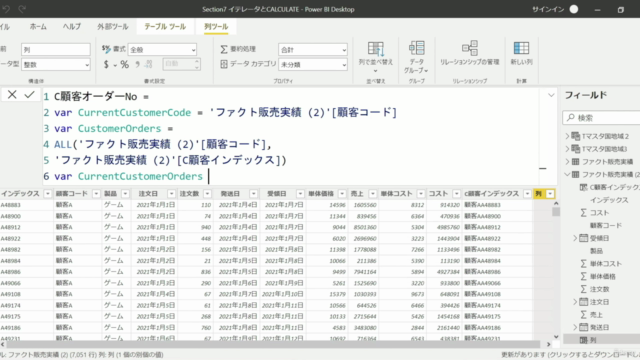Open the currency format dropdown arrow
The width and height of the screenshot is (640, 360).
116,65
